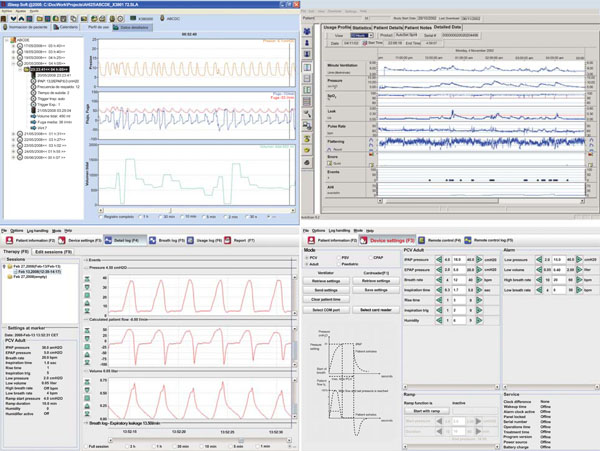
Task: Click the right green arrow for High breath rate
Action: pyautogui.click(x=579, y=280)
